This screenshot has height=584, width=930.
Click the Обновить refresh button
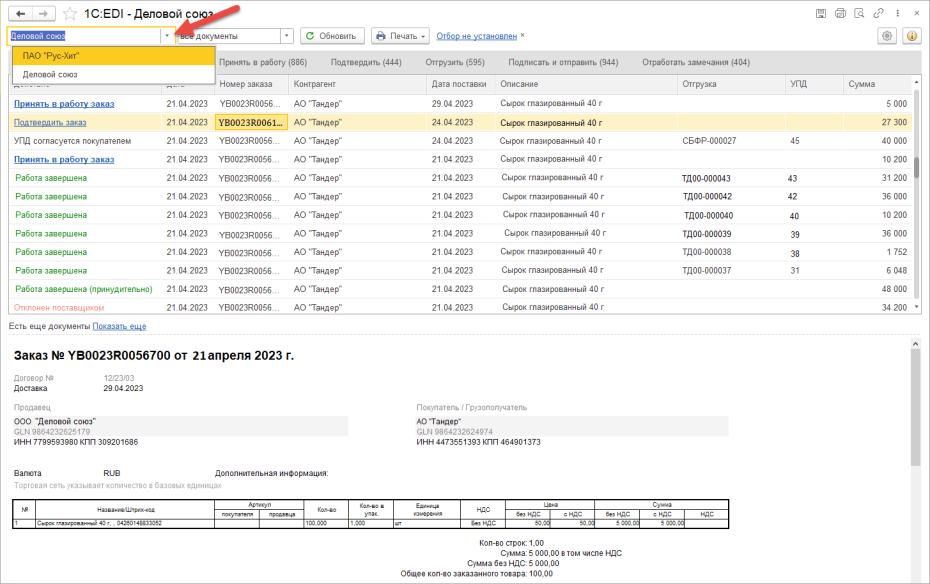point(331,36)
